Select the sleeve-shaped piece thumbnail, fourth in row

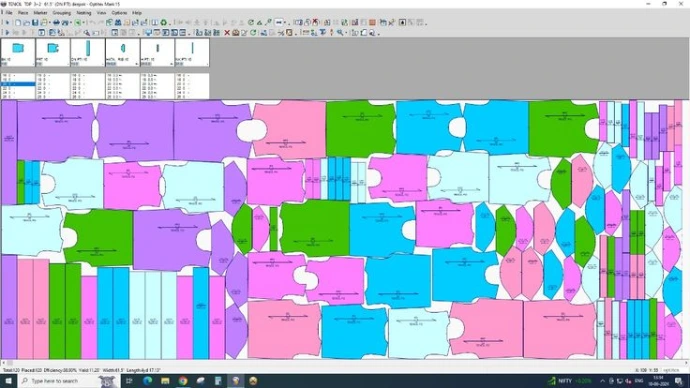click(122, 52)
